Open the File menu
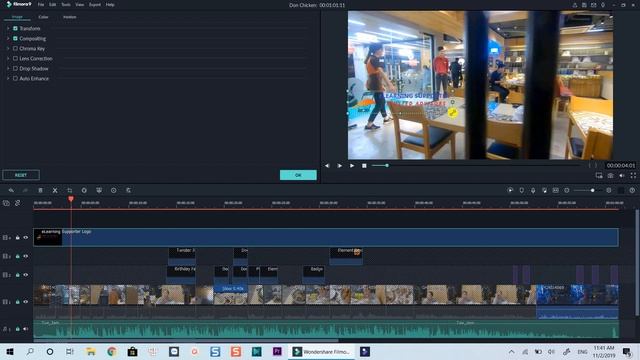The width and height of the screenshot is (640, 360). click(41, 5)
